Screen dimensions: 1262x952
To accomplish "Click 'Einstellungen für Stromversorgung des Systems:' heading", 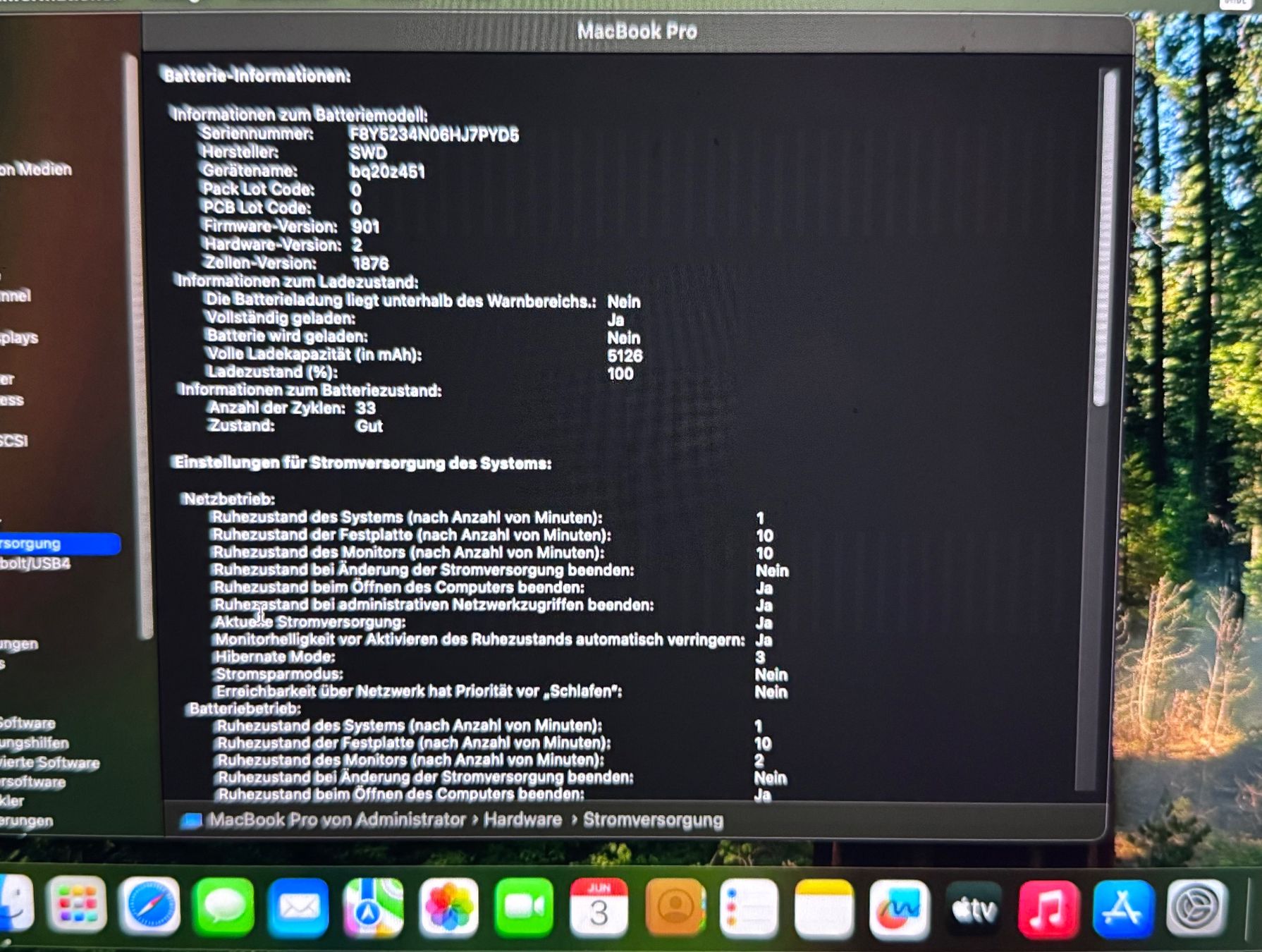I will (x=362, y=463).
